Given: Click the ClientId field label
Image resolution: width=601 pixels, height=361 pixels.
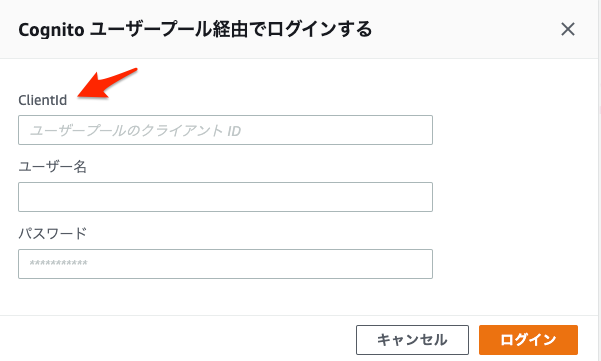Looking at the screenshot, I should (43, 100).
